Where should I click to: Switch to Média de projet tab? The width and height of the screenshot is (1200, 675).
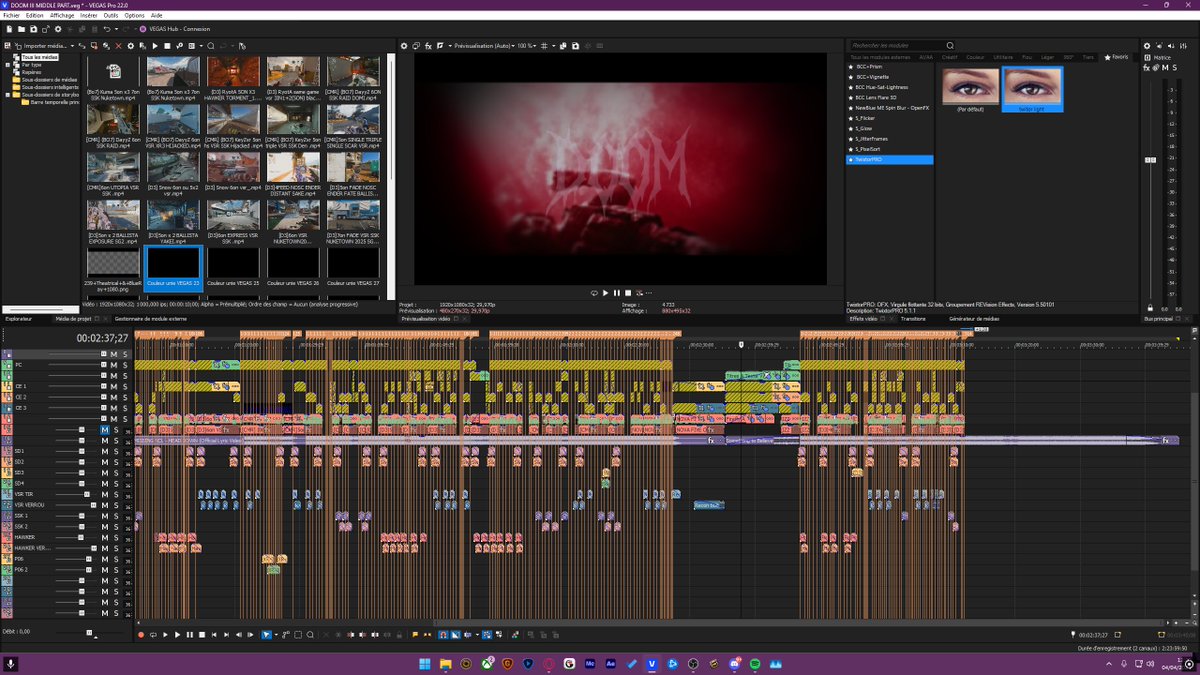pyautogui.click(x=73, y=318)
